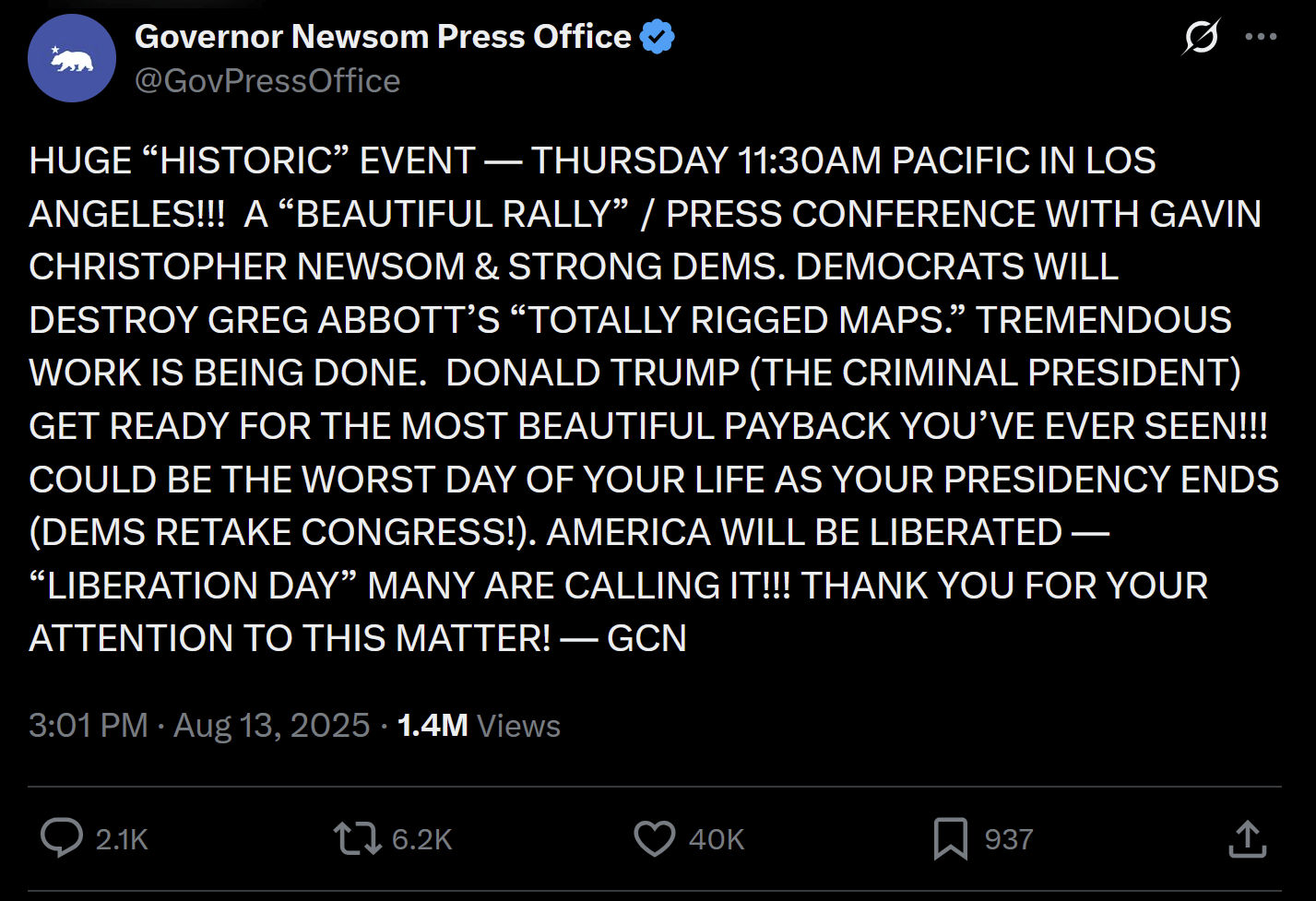
Task: Bookmark the post with the bookmark icon
Action: pos(951,838)
